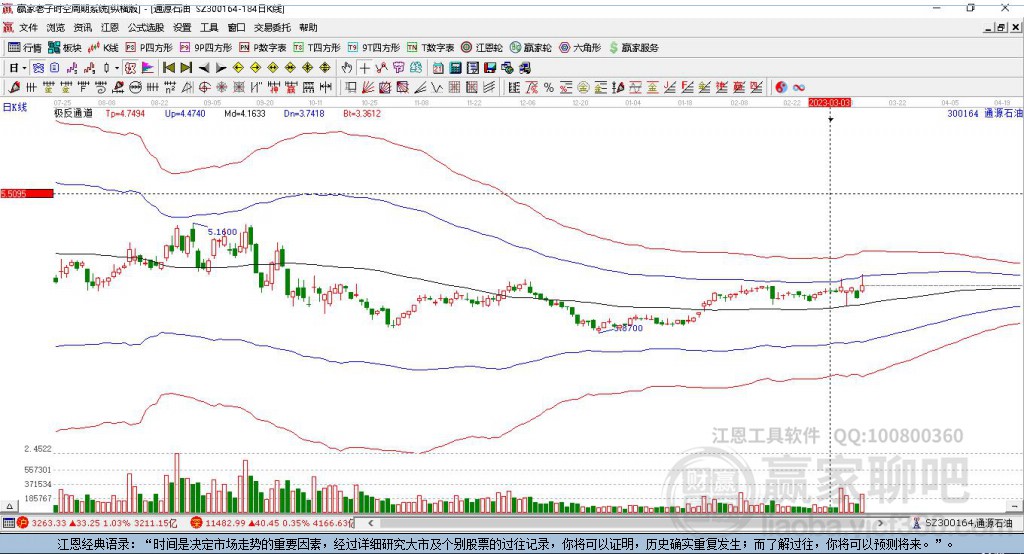
Task: Click the blue infinity symbol icon
Action: tap(798, 88)
